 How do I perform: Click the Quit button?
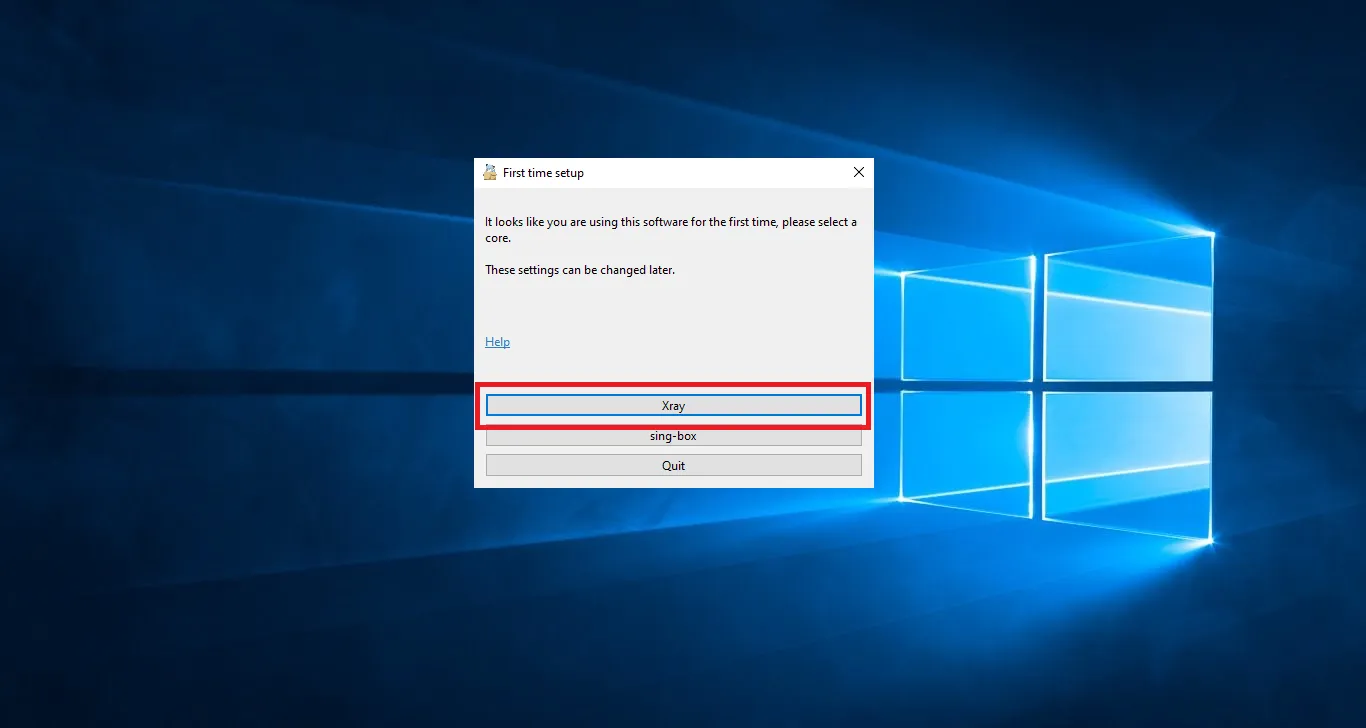pyautogui.click(x=673, y=465)
